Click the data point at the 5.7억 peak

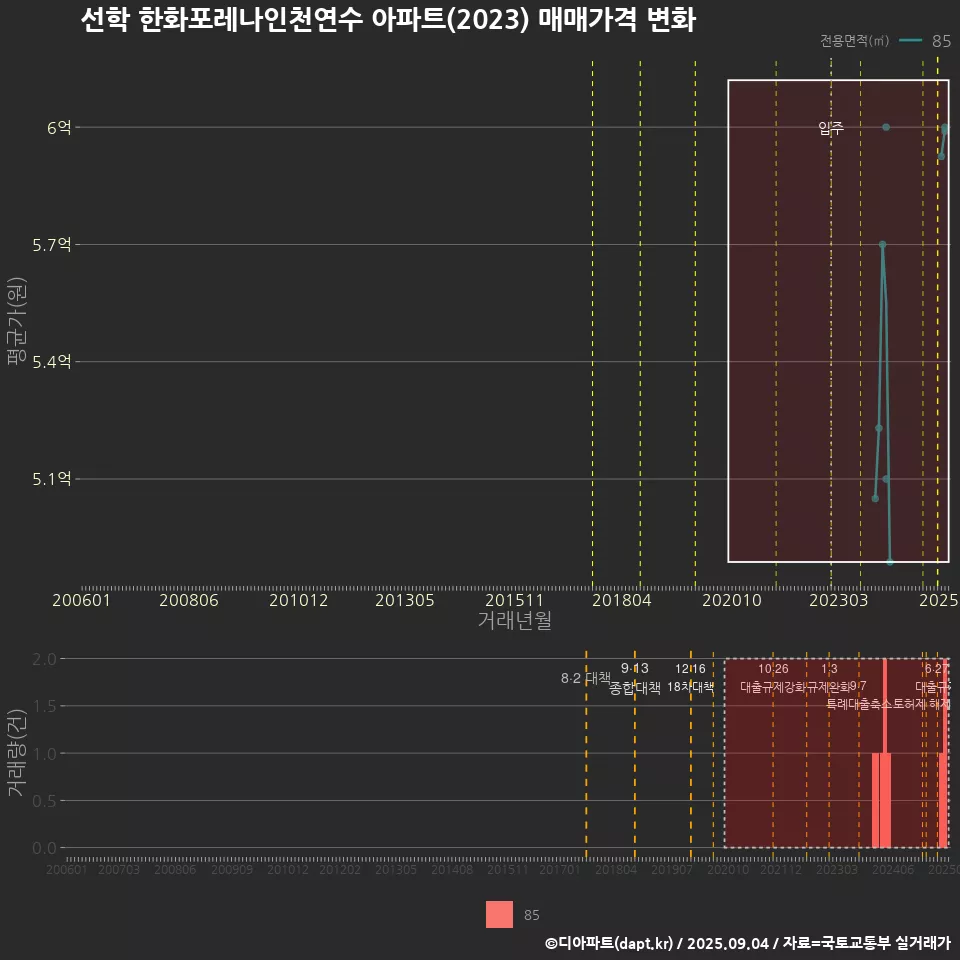coord(882,244)
